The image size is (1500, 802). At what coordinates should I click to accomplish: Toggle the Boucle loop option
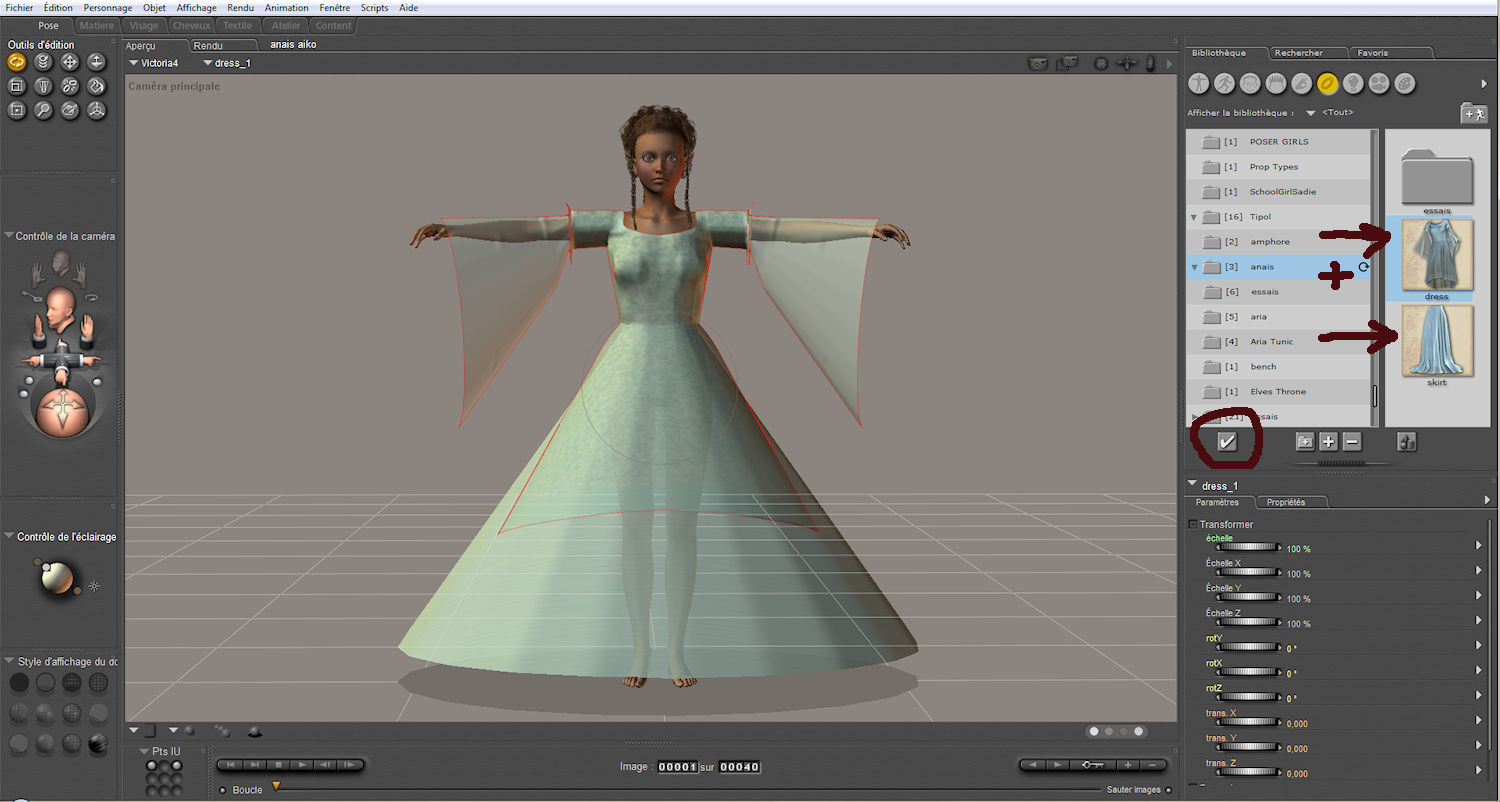point(222,790)
